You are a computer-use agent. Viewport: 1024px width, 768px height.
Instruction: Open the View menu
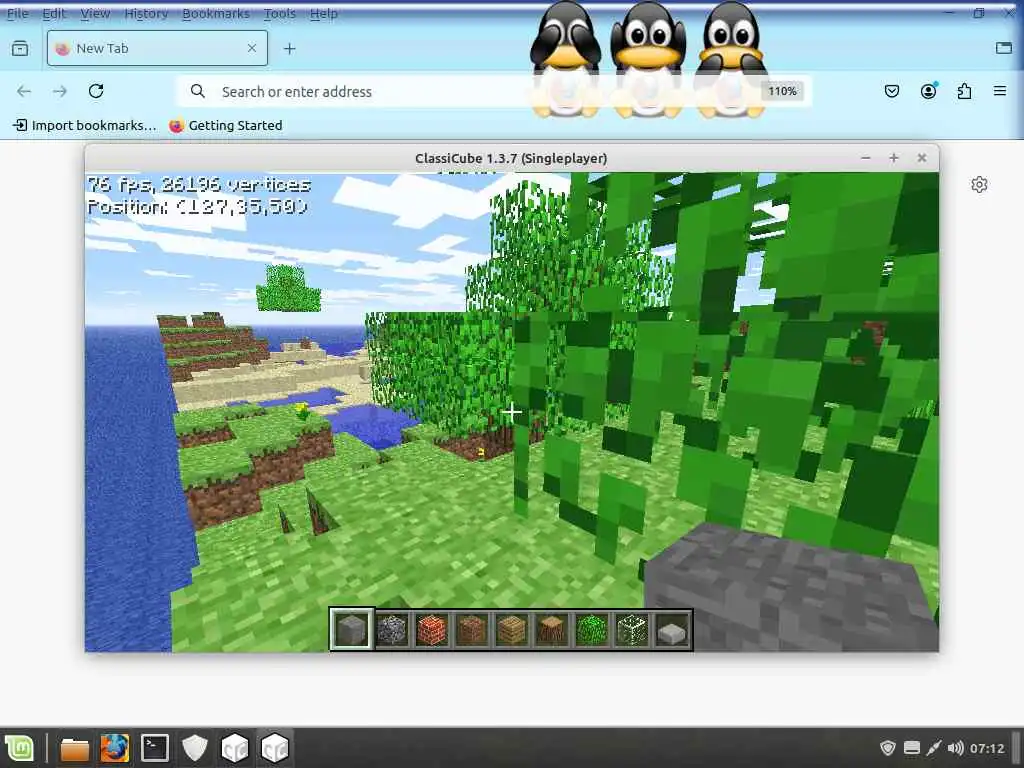pos(95,13)
